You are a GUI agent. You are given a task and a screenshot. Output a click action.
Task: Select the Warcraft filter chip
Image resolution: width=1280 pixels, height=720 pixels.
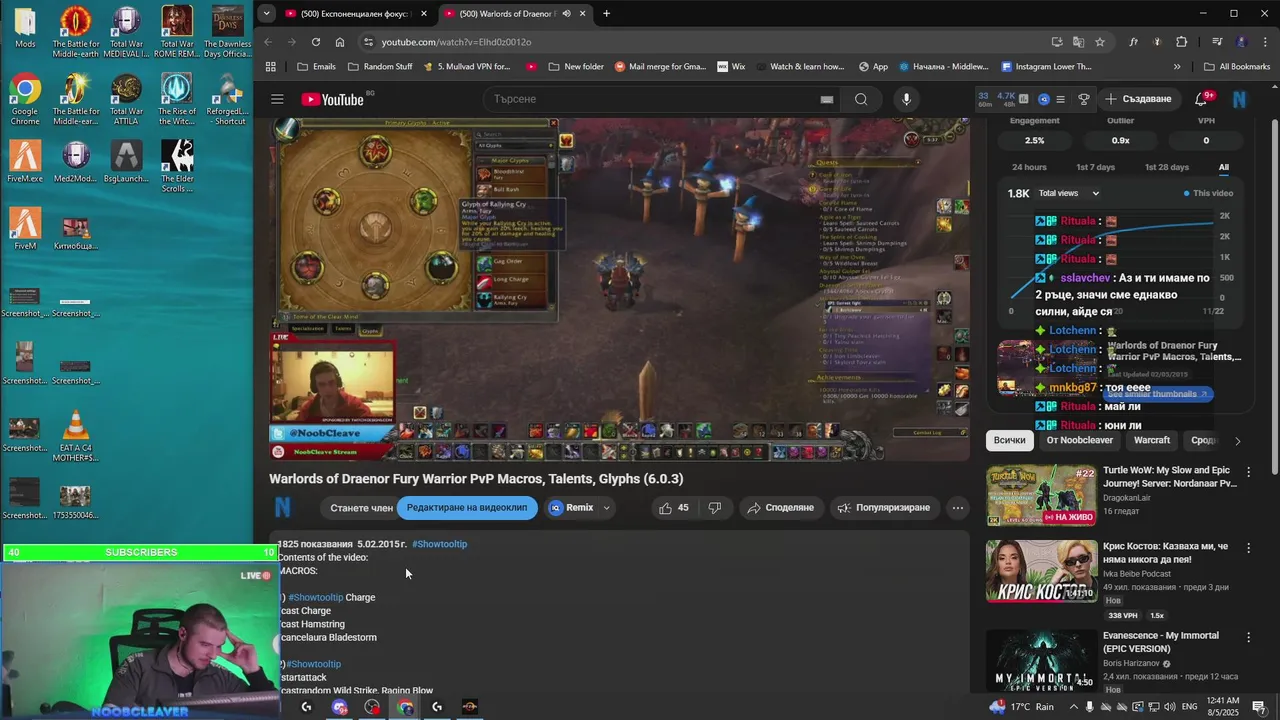(x=1152, y=440)
